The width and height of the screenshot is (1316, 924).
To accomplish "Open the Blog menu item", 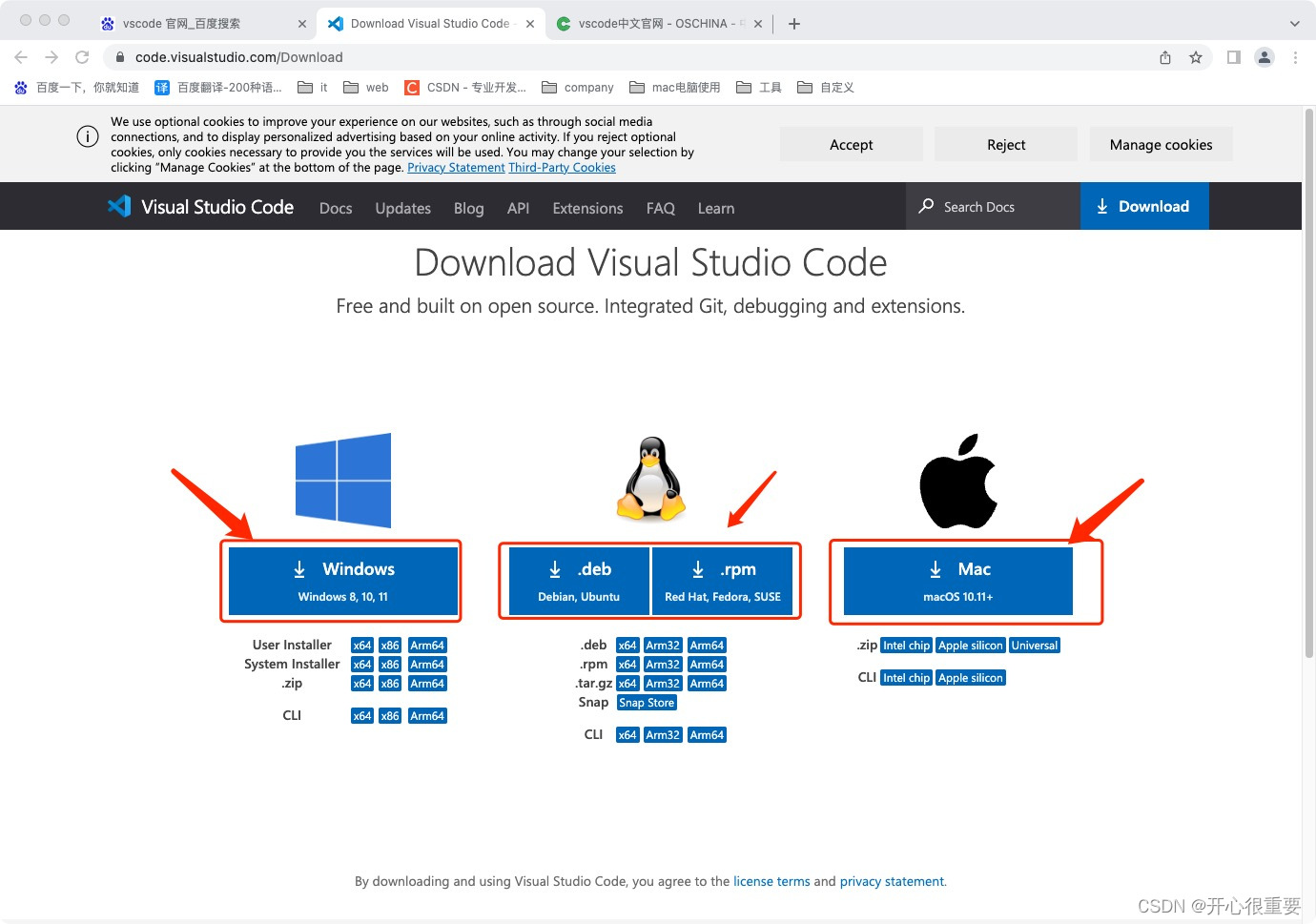I will (469, 208).
